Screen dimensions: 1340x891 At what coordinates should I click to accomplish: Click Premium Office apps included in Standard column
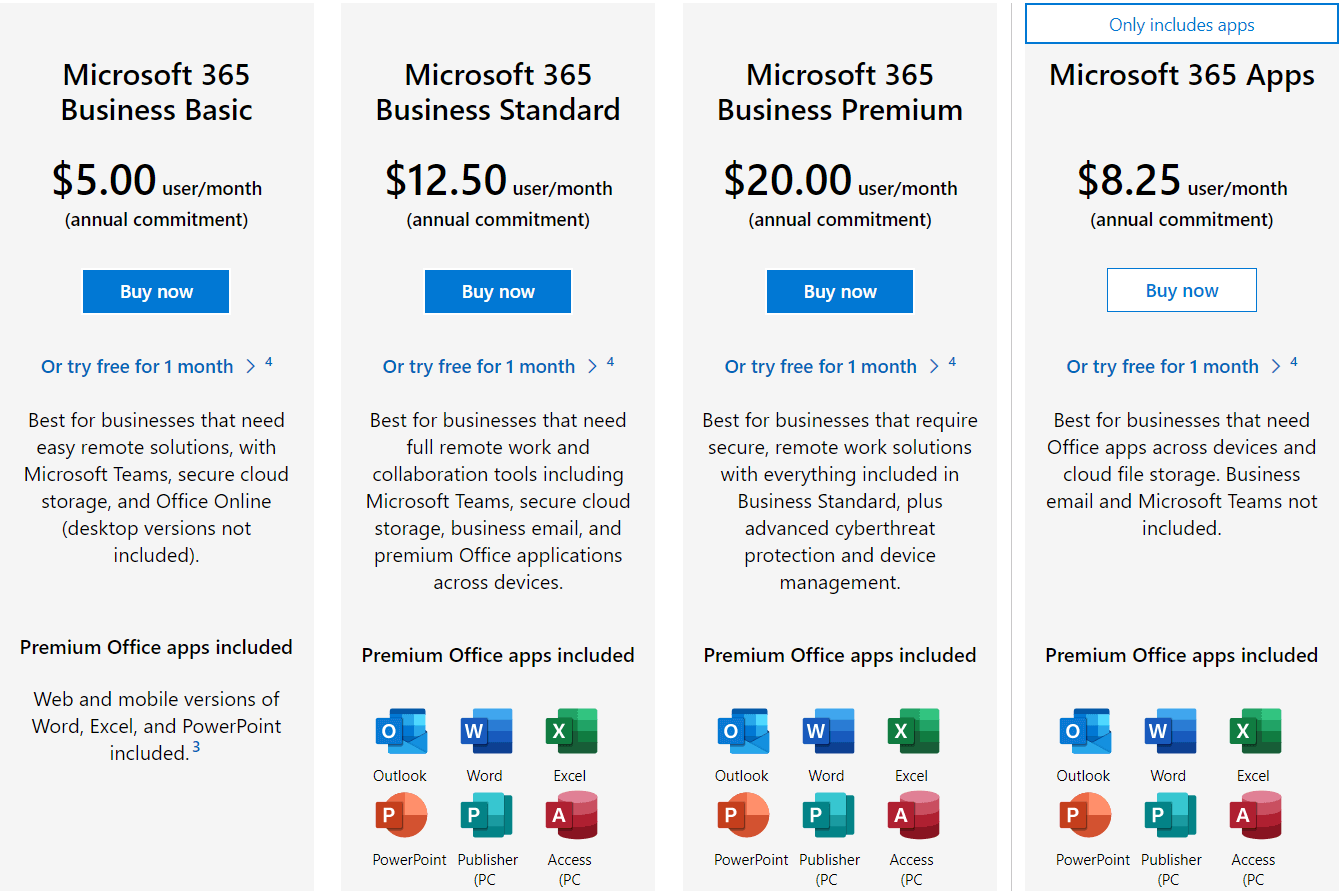tap(498, 655)
